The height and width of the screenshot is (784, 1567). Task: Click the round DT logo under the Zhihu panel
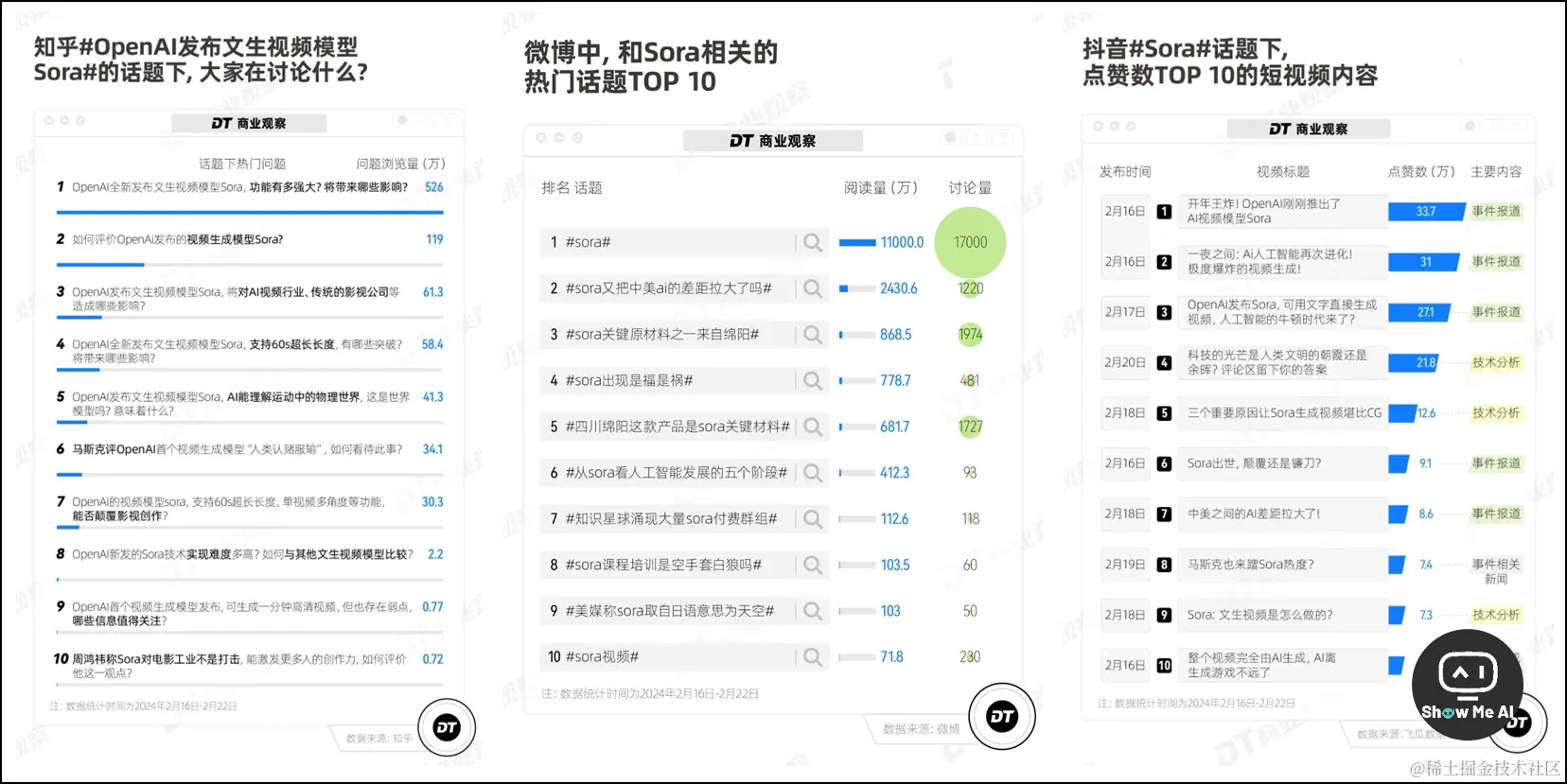point(447,727)
